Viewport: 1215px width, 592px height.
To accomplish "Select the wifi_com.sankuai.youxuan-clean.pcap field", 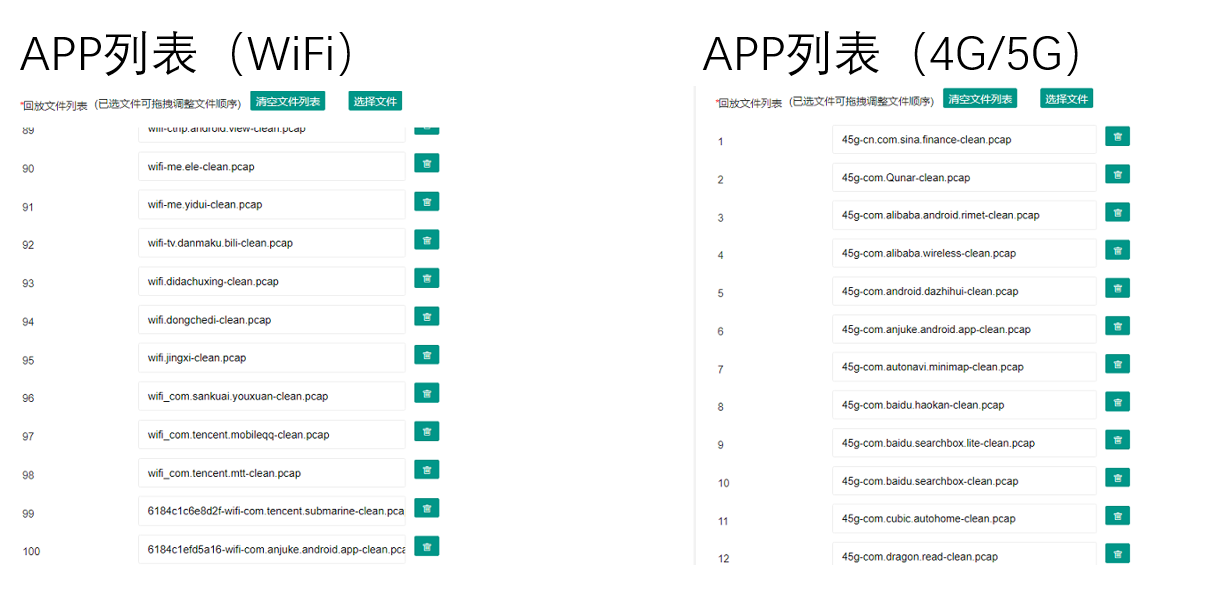I will 271,396.
